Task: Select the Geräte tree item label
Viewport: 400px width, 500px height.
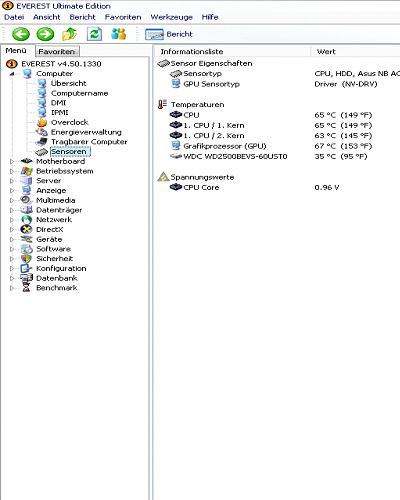Action: [x=49, y=239]
